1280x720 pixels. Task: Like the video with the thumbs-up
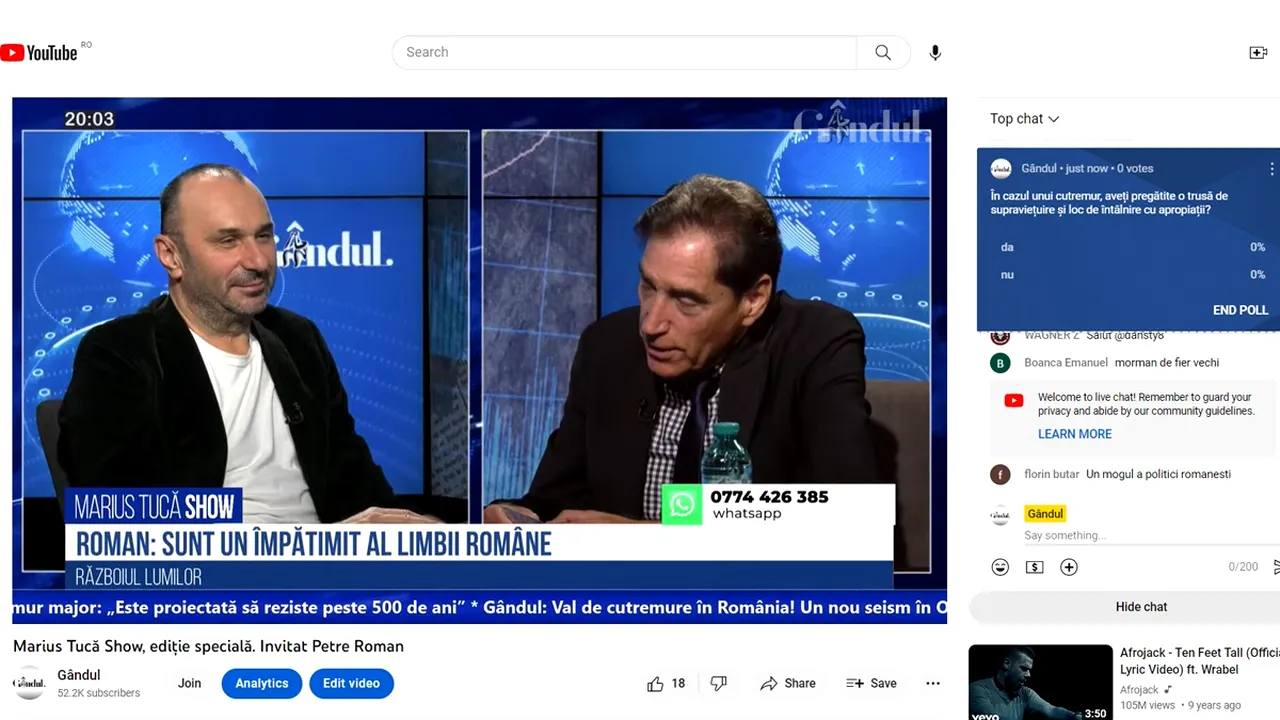pyautogui.click(x=655, y=683)
